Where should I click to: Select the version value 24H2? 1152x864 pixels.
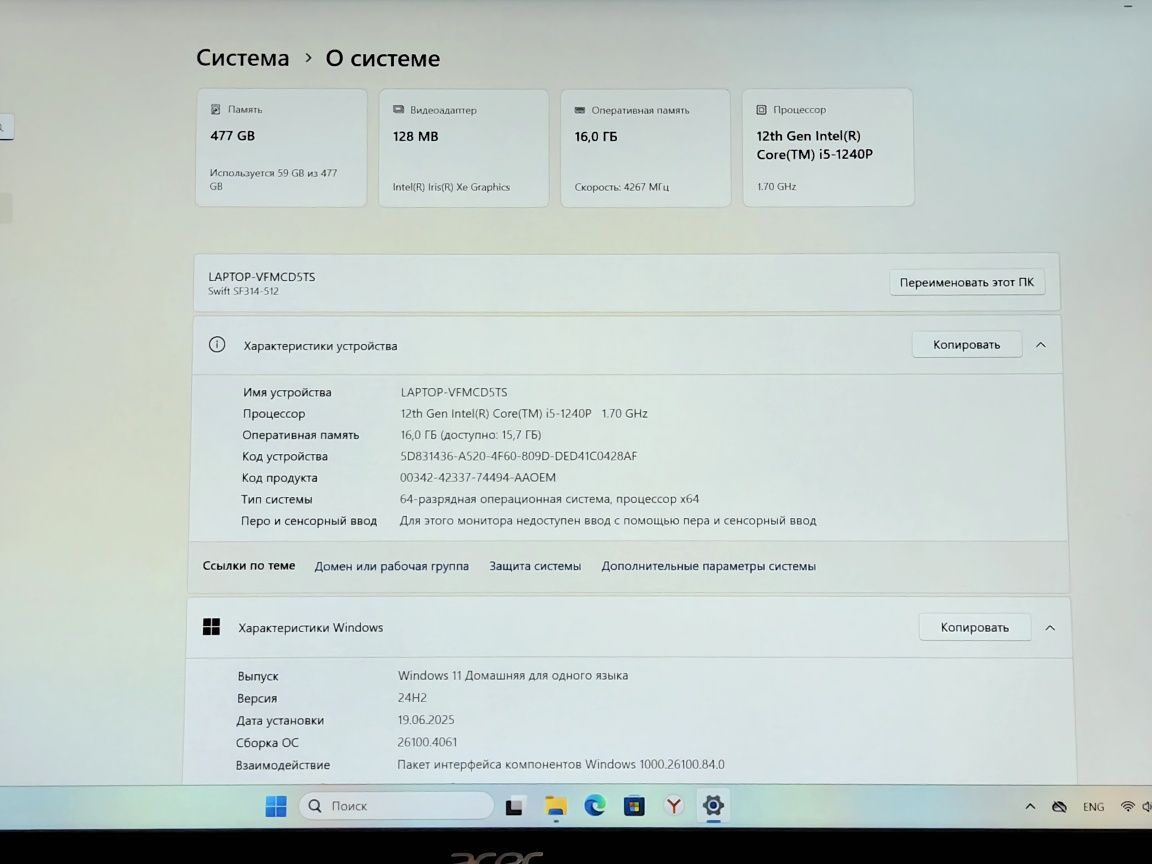point(412,698)
